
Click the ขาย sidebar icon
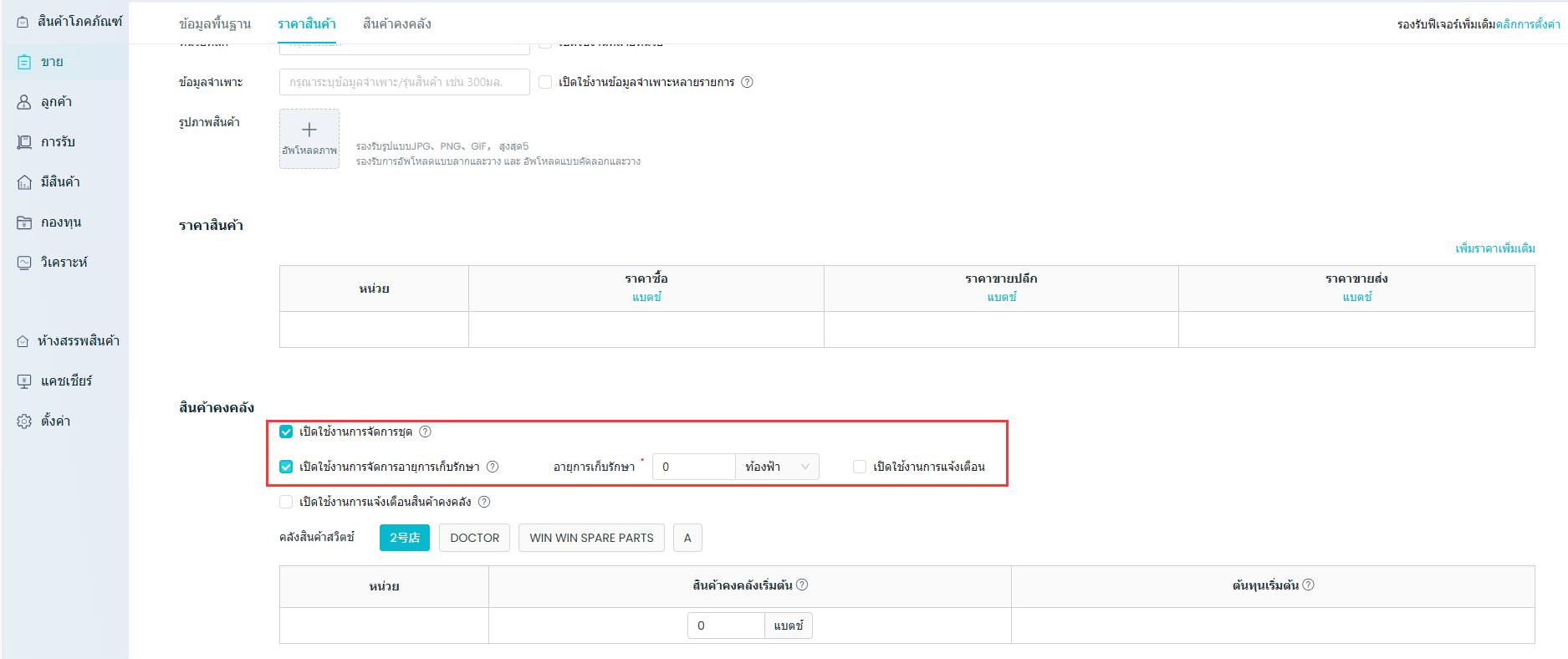coord(24,62)
